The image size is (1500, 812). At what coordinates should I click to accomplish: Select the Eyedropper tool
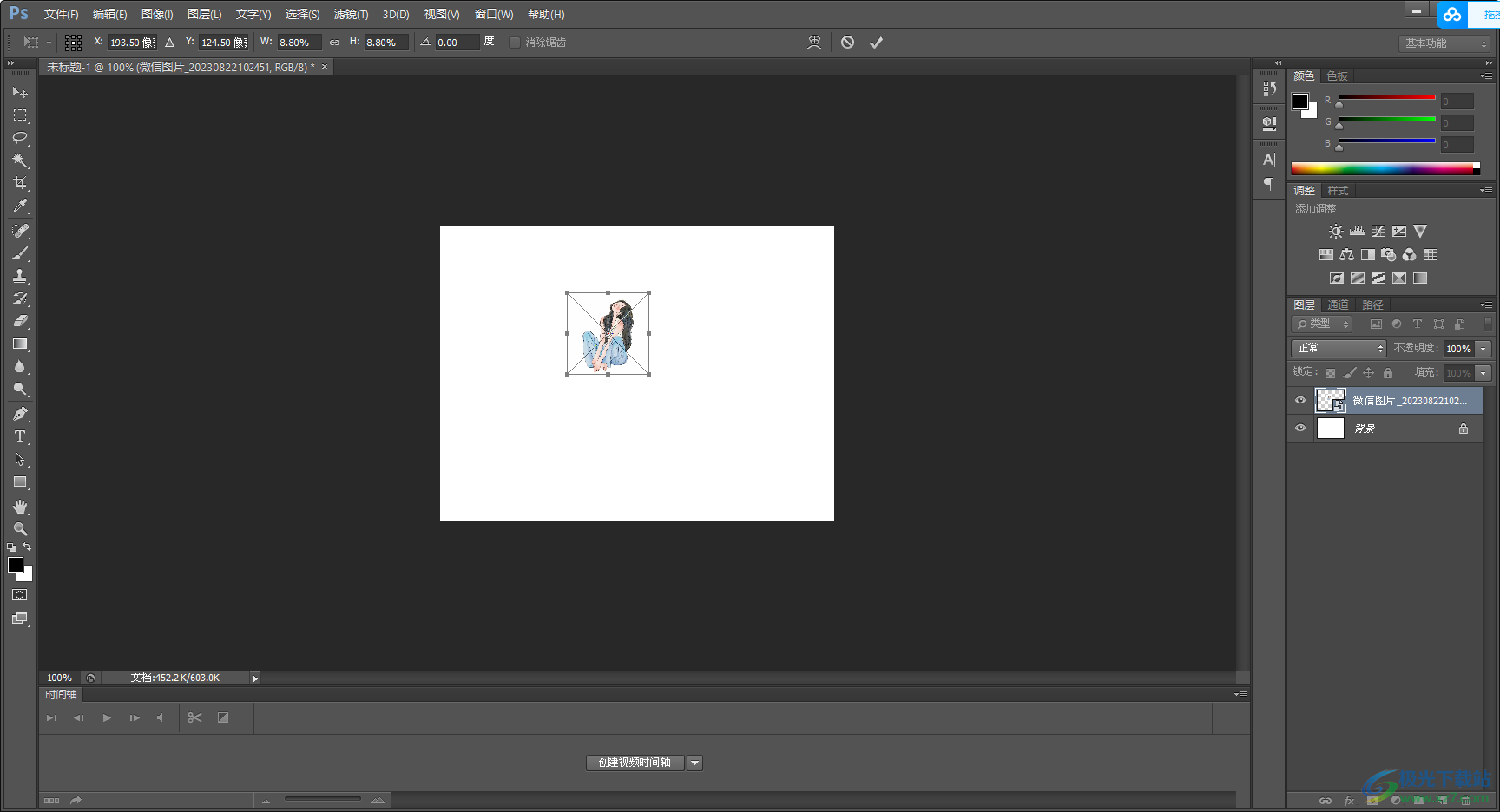(x=20, y=206)
